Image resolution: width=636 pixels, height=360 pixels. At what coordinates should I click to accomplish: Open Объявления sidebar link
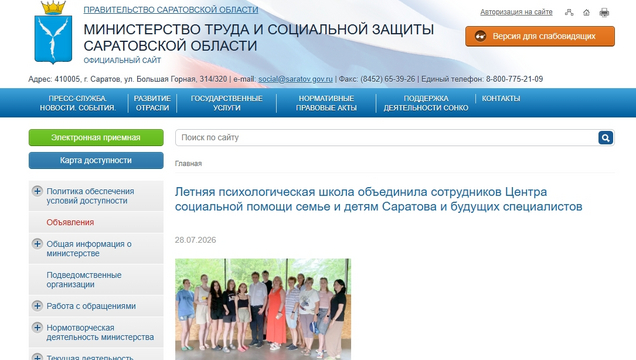click(70, 222)
